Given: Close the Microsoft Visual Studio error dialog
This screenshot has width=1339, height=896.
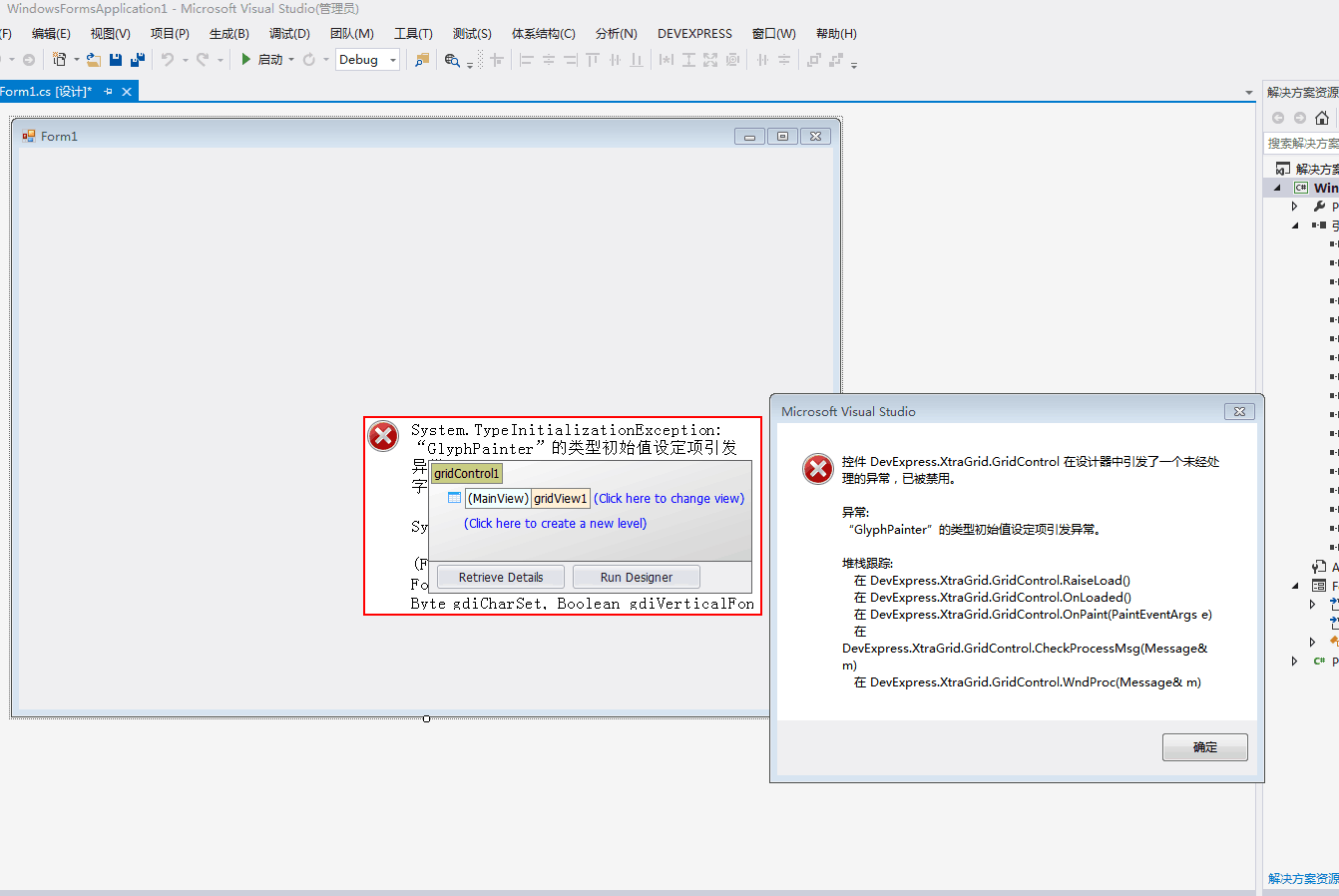Looking at the screenshot, I should (x=1239, y=411).
